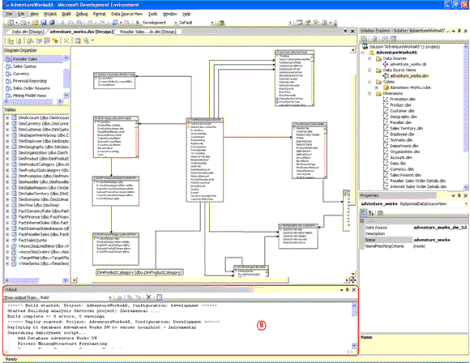Open the Debug menu
This screenshot has height=363, width=470.
(x=82, y=14)
